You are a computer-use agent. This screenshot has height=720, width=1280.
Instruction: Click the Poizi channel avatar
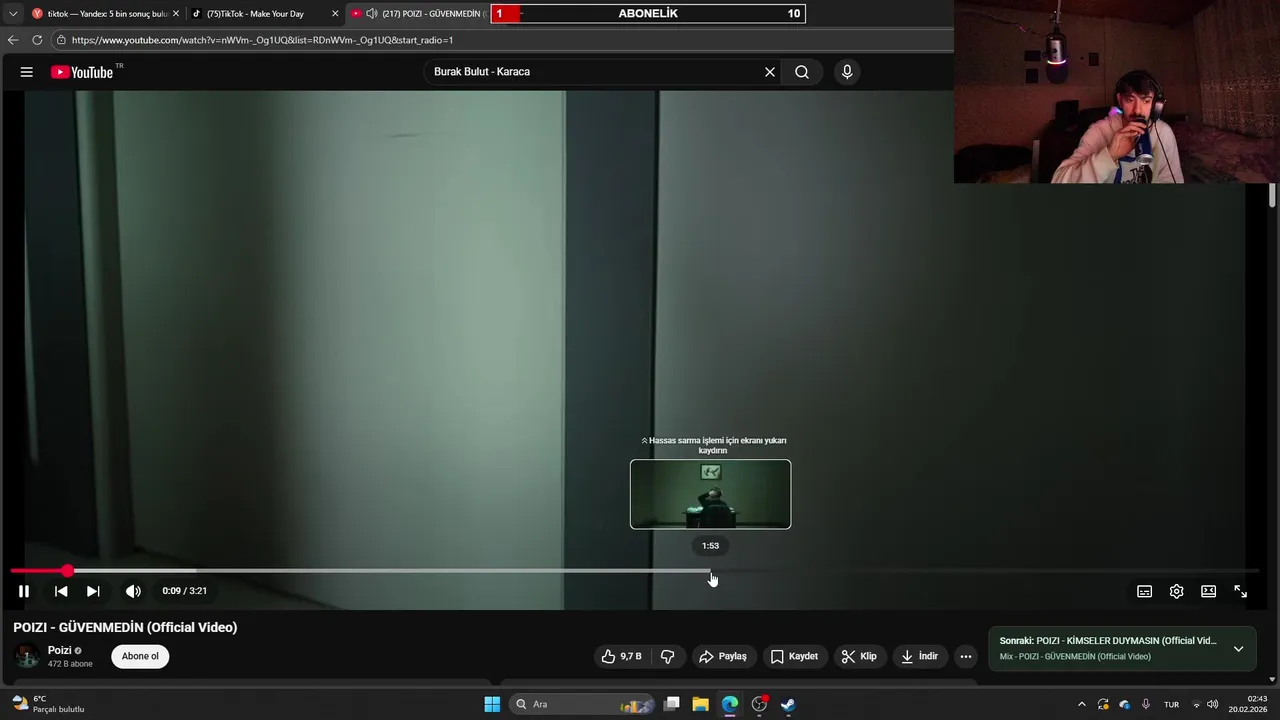[x=27, y=656]
